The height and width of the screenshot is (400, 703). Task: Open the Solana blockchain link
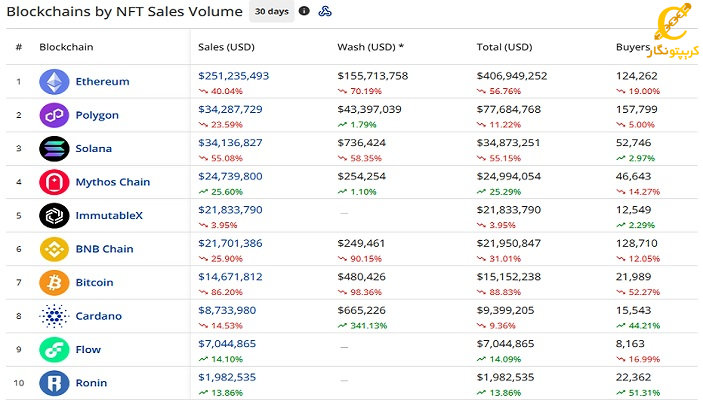click(x=93, y=148)
